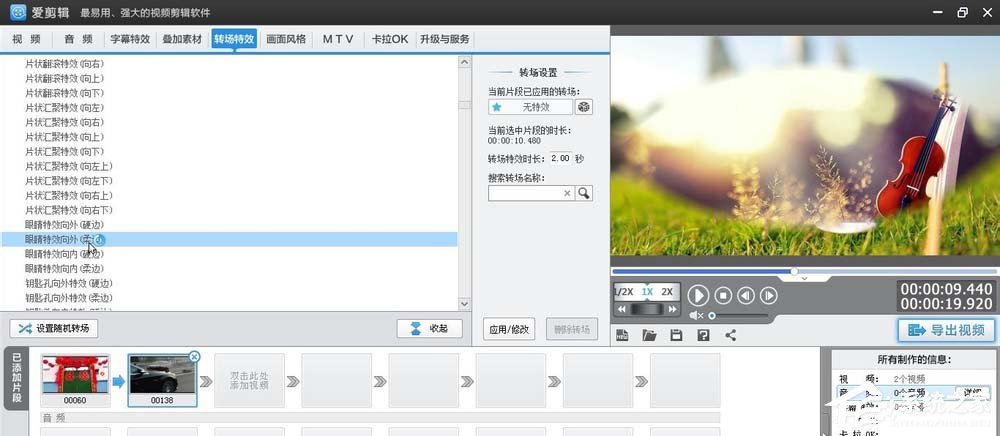Click the 爱剪辑 app logo in the title bar
Screen dimensions: 1000x436
coord(18,12)
